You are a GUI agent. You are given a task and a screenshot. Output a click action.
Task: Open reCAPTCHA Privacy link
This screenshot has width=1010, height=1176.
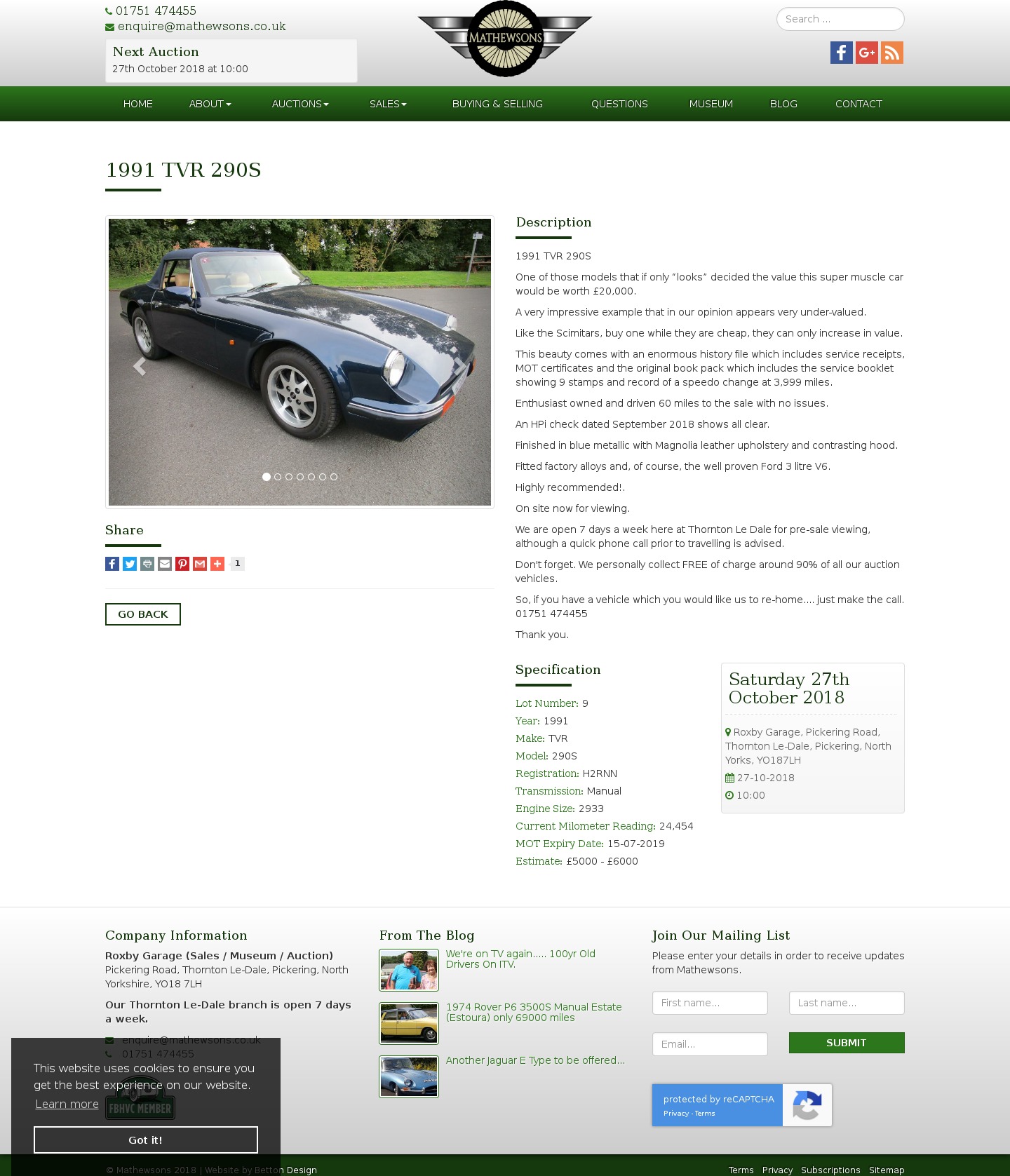tap(676, 1114)
